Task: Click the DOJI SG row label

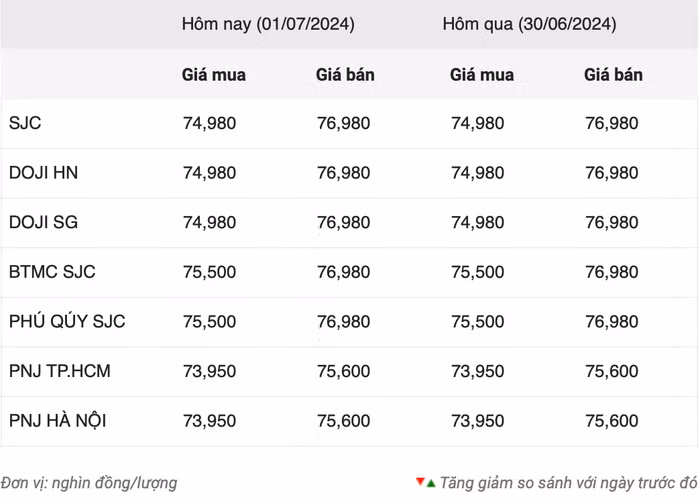Action: (43, 222)
